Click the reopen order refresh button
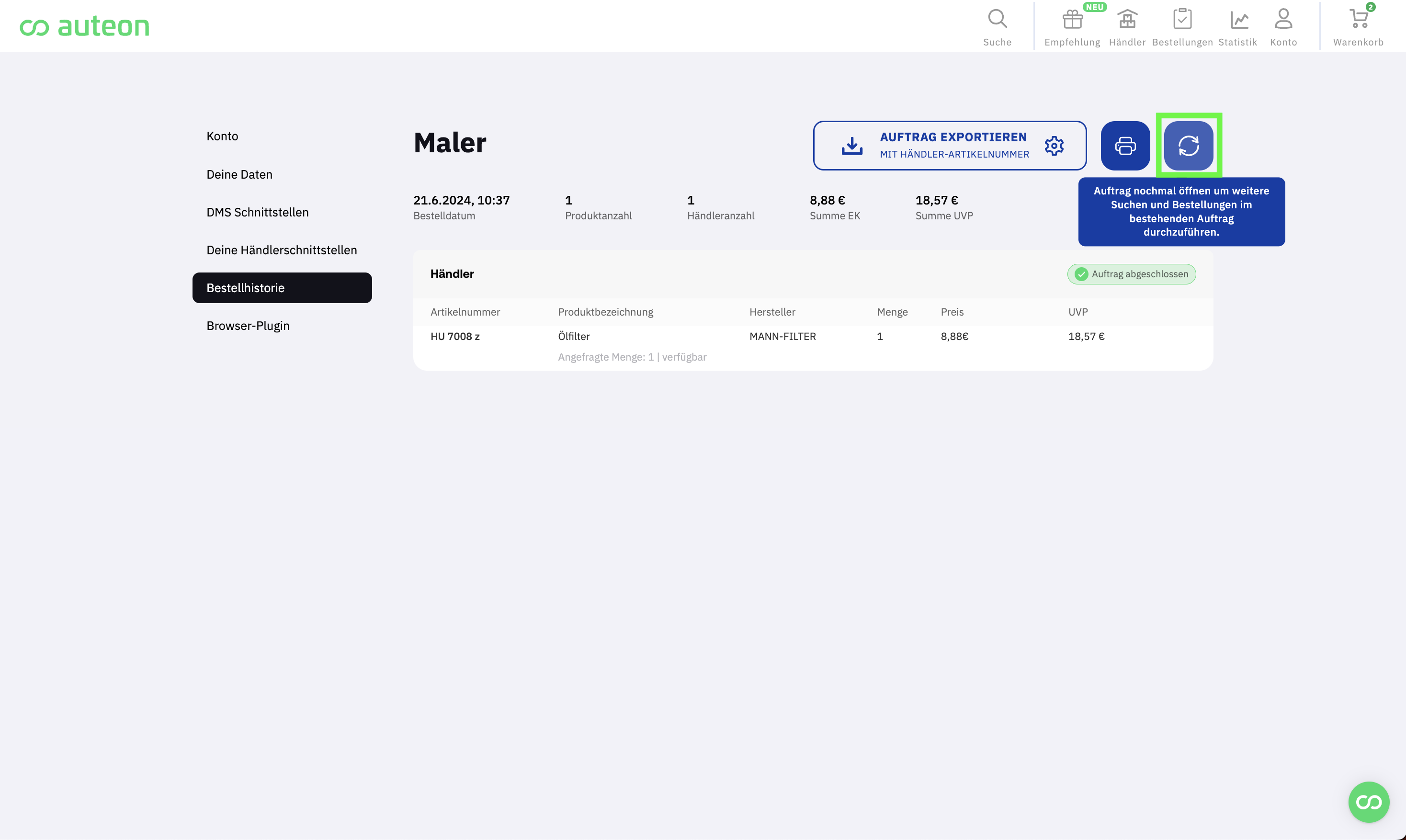This screenshot has width=1406, height=840. tap(1189, 146)
